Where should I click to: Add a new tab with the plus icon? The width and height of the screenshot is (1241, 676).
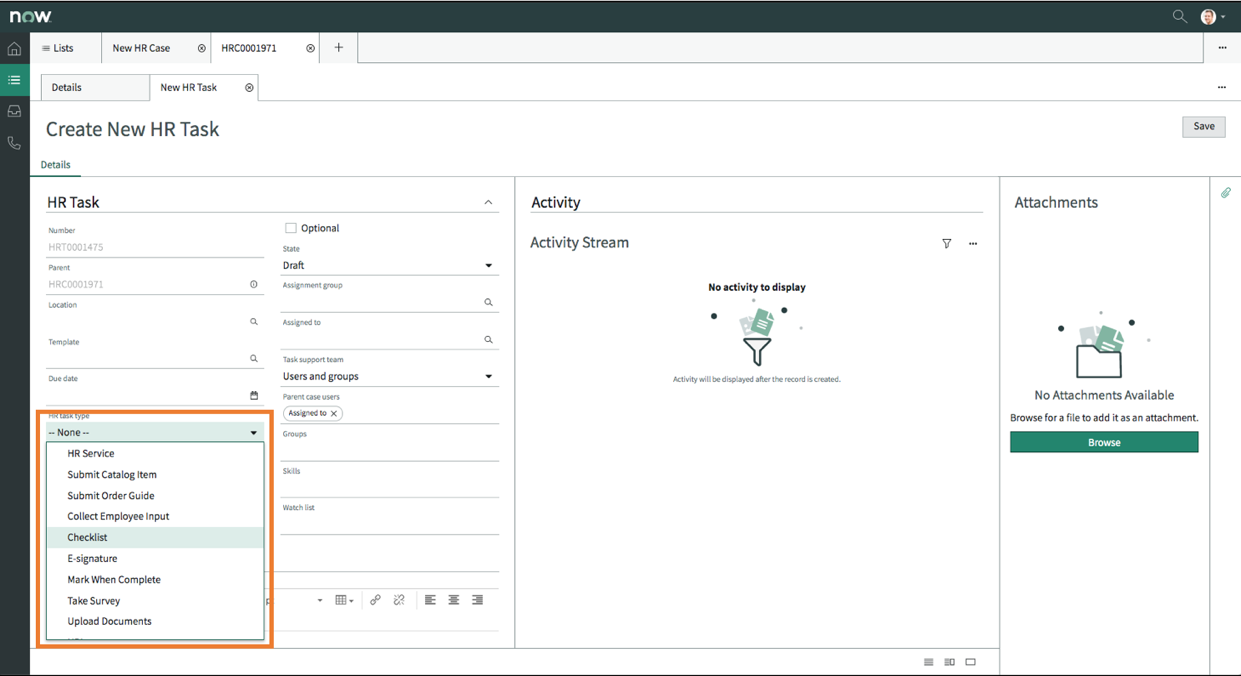pos(338,47)
